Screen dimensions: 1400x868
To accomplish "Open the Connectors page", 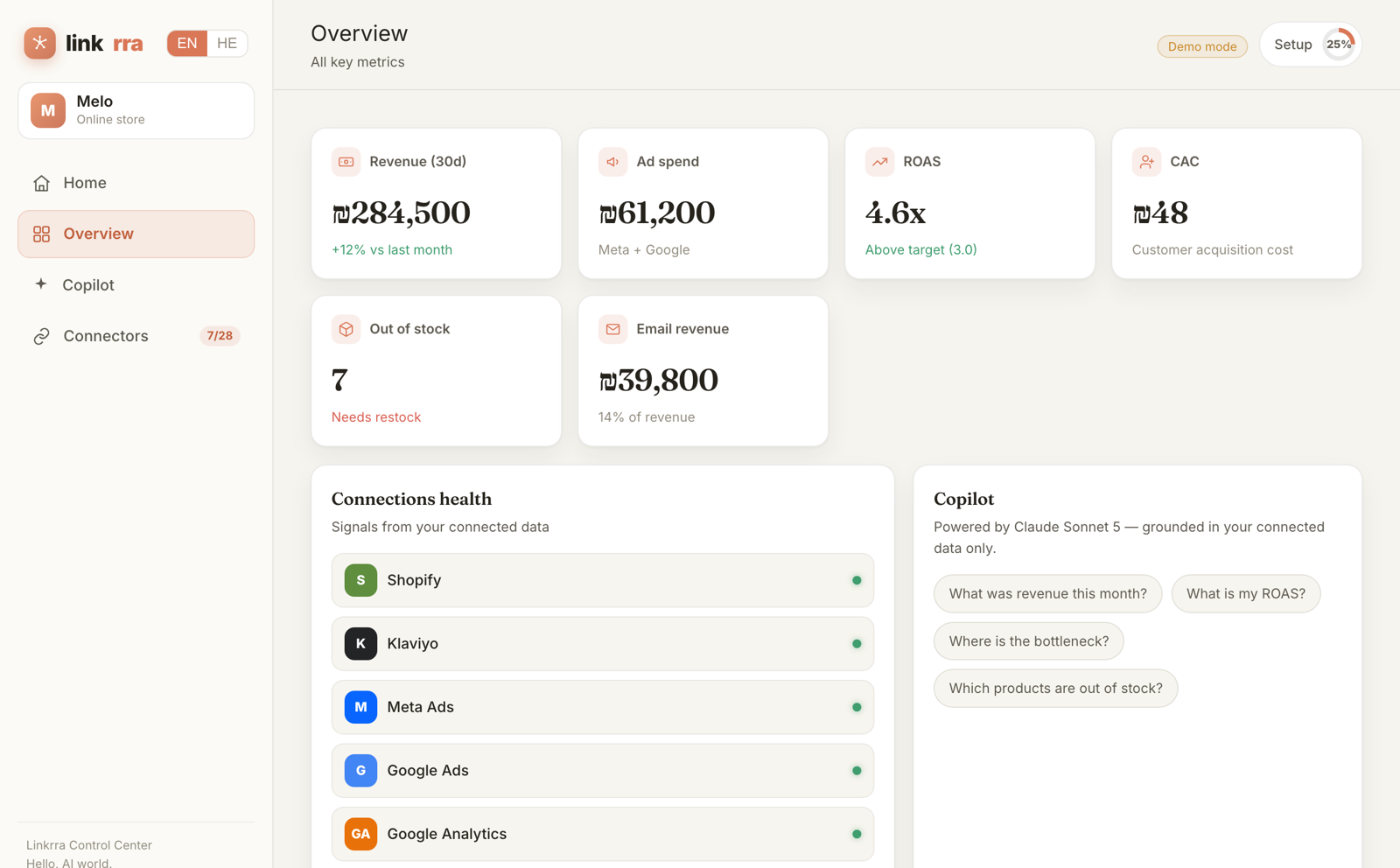I will [136, 336].
